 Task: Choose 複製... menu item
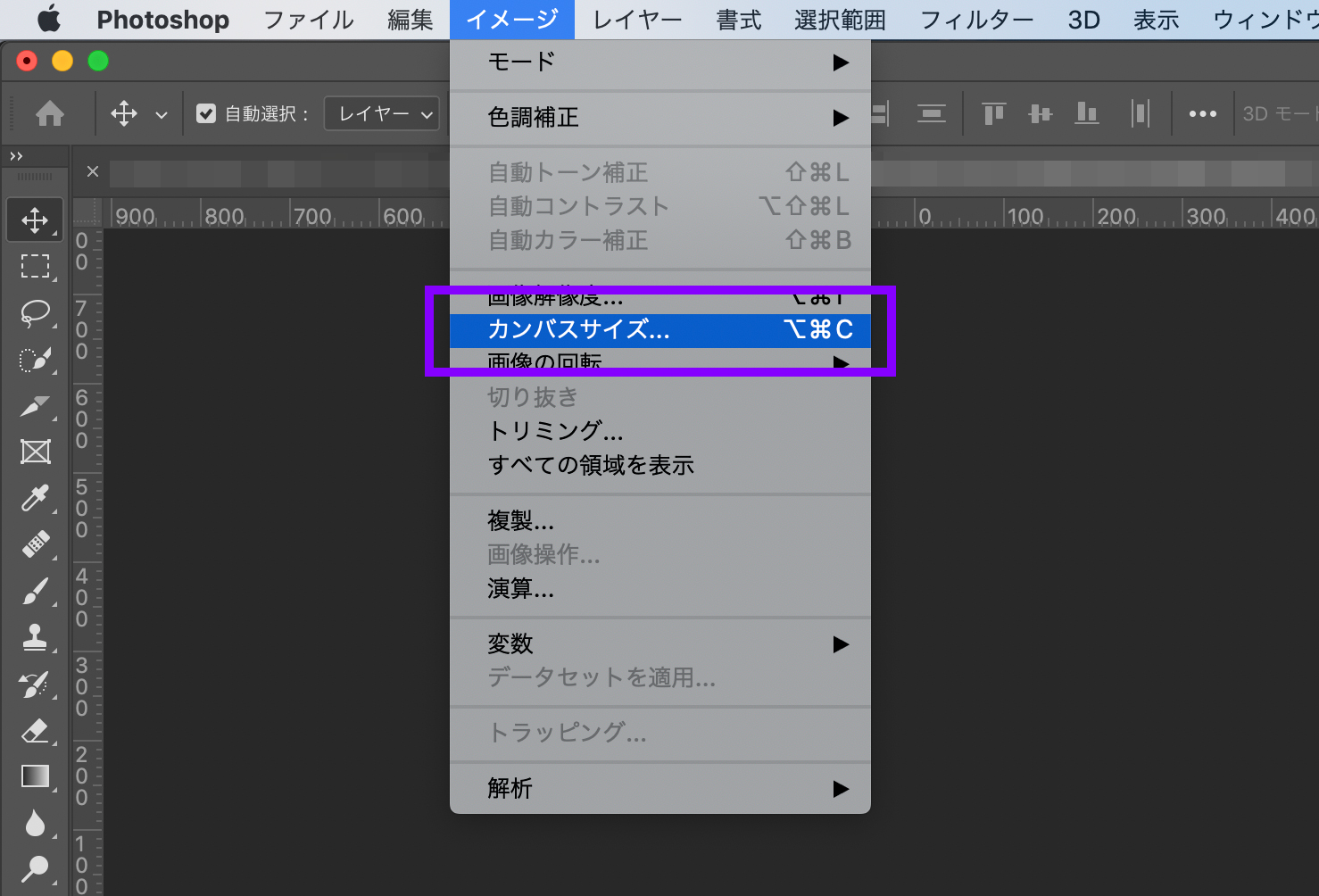click(660, 520)
